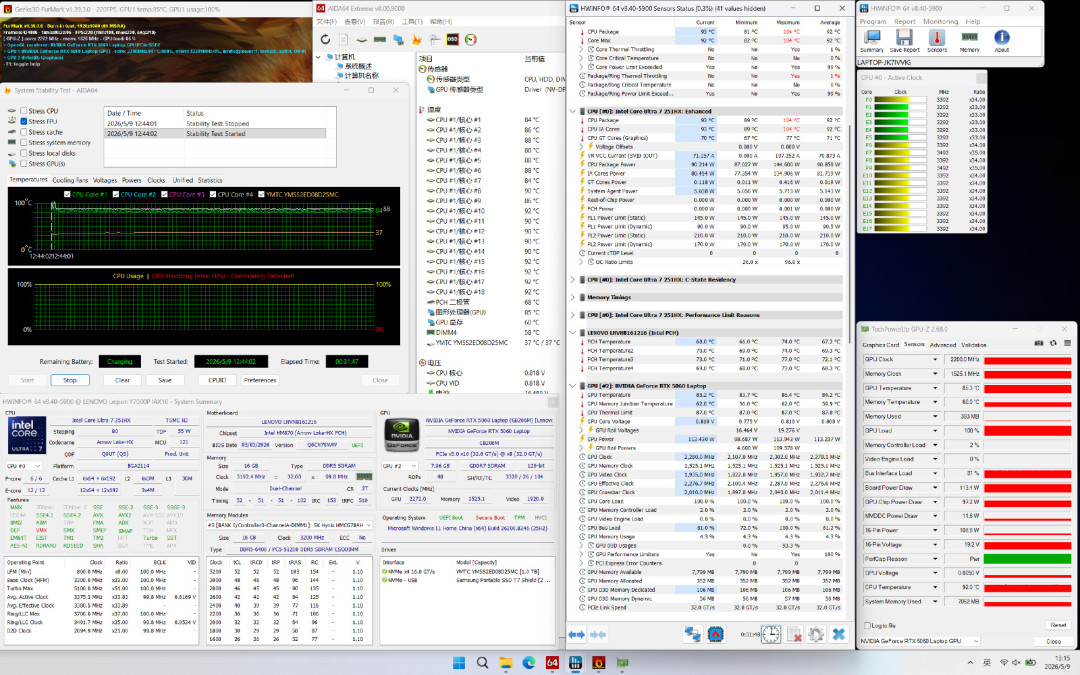The height and width of the screenshot is (675, 1080).
Task: Expand Core Thermal Throttling sensor row
Action: 582,50
